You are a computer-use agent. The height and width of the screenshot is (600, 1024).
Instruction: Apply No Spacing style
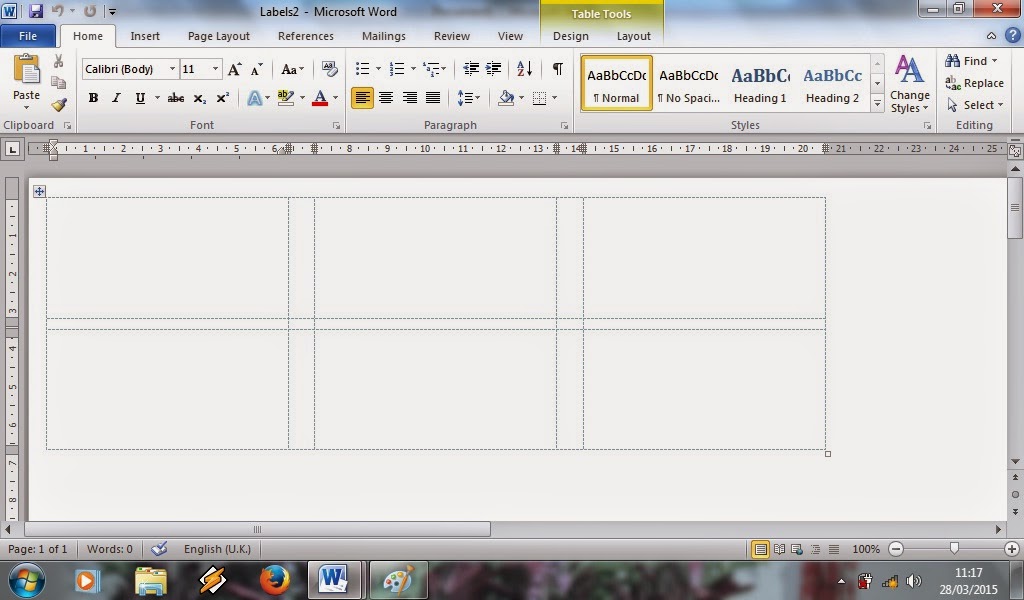pyautogui.click(x=688, y=84)
